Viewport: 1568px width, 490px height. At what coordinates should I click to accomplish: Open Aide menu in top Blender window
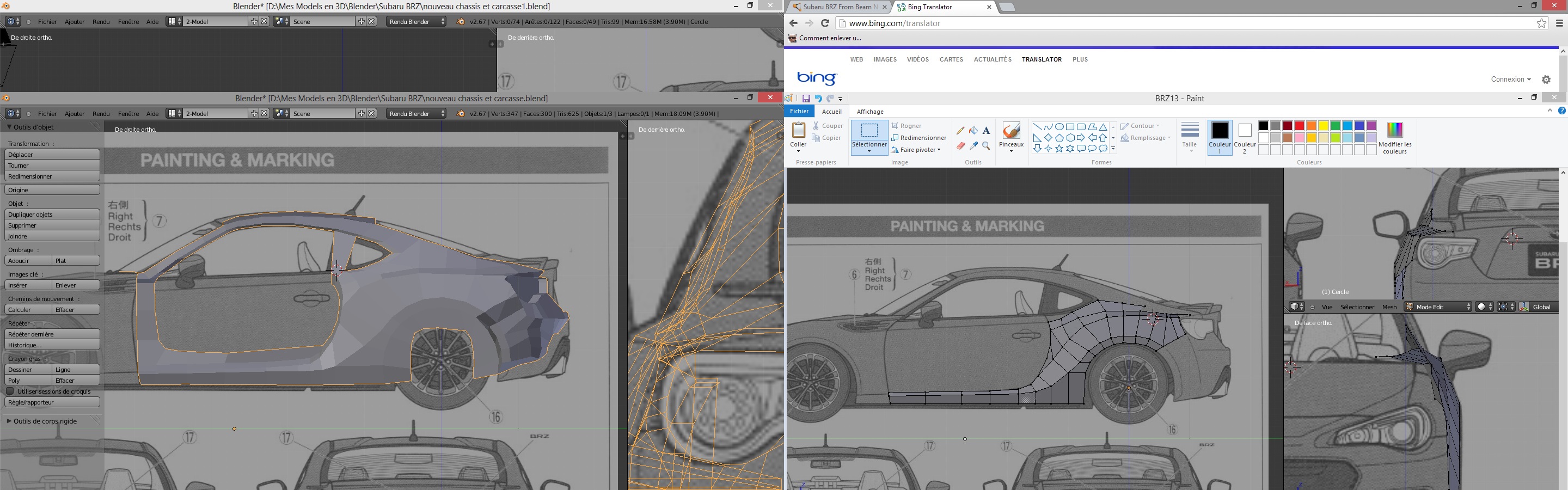[x=152, y=21]
